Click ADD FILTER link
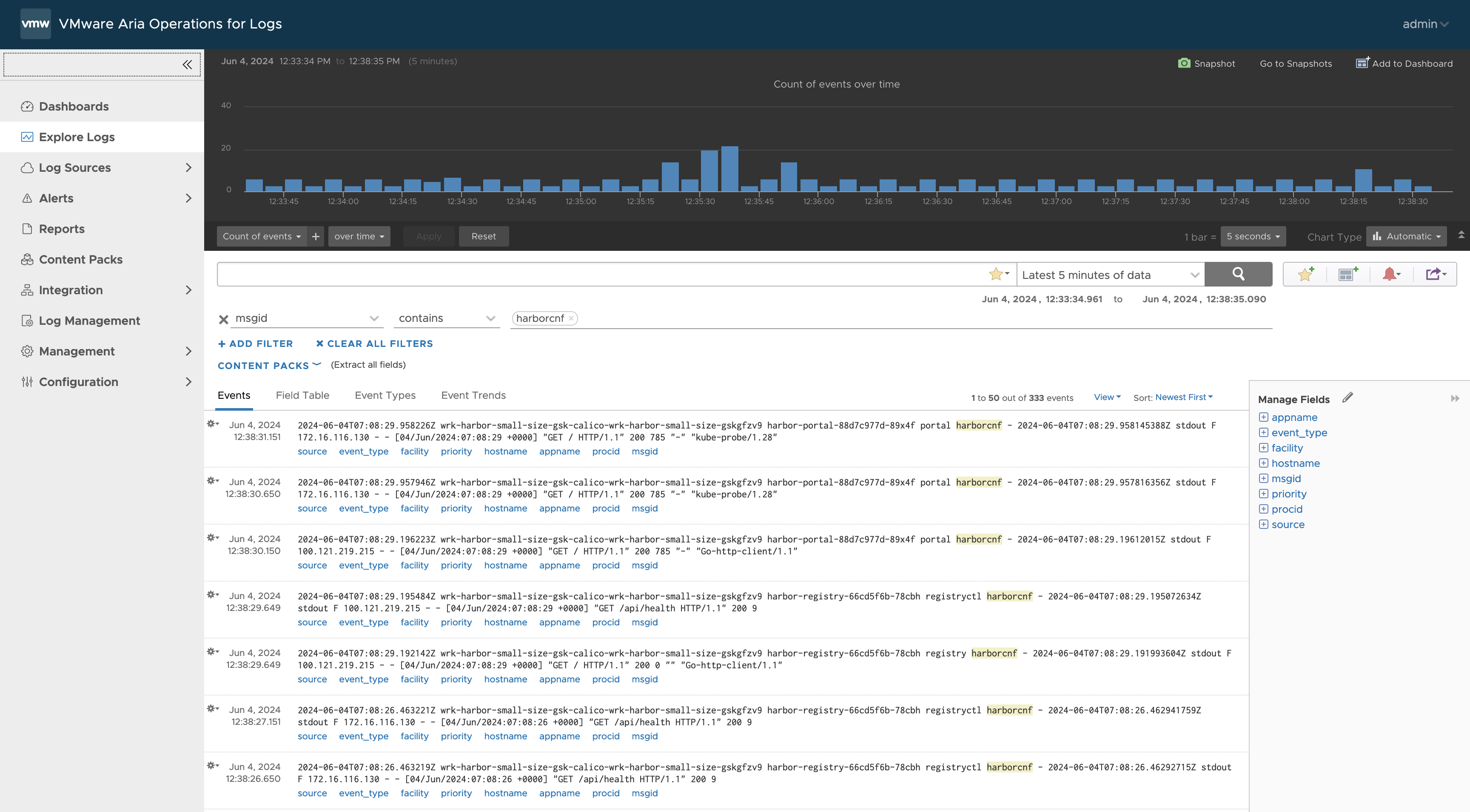The image size is (1470, 812). pyautogui.click(x=255, y=343)
